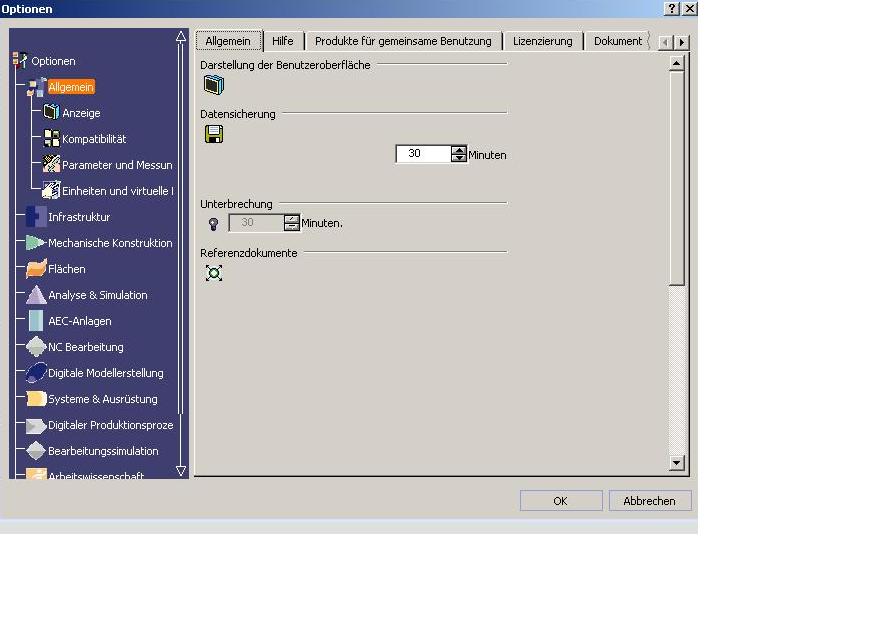The image size is (879, 621).
Task: Select NC Bearbeitung tree label
Action: 86,347
